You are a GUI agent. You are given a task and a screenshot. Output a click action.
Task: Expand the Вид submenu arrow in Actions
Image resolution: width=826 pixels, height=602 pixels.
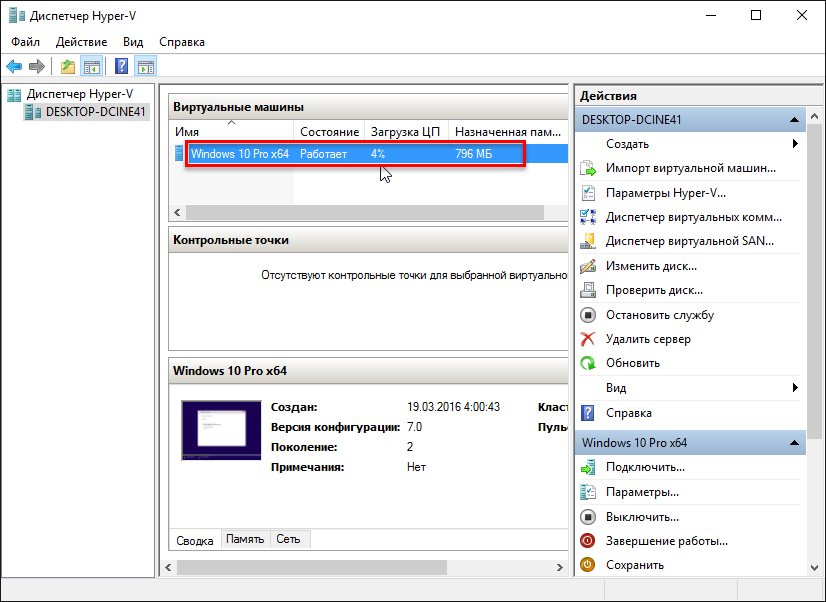point(795,388)
